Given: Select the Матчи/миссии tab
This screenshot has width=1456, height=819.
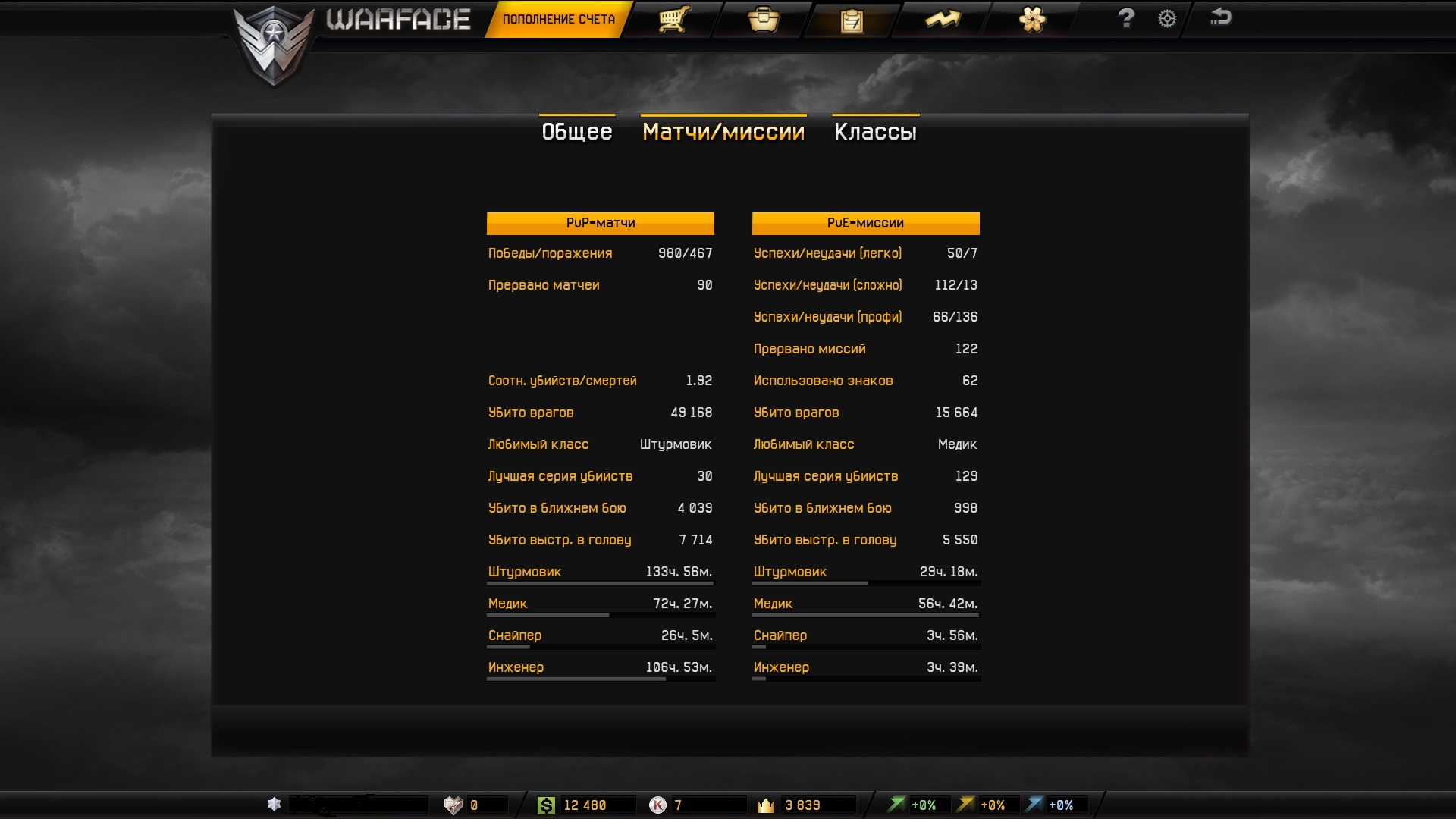Looking at the screenshot, I should (723, 132).
